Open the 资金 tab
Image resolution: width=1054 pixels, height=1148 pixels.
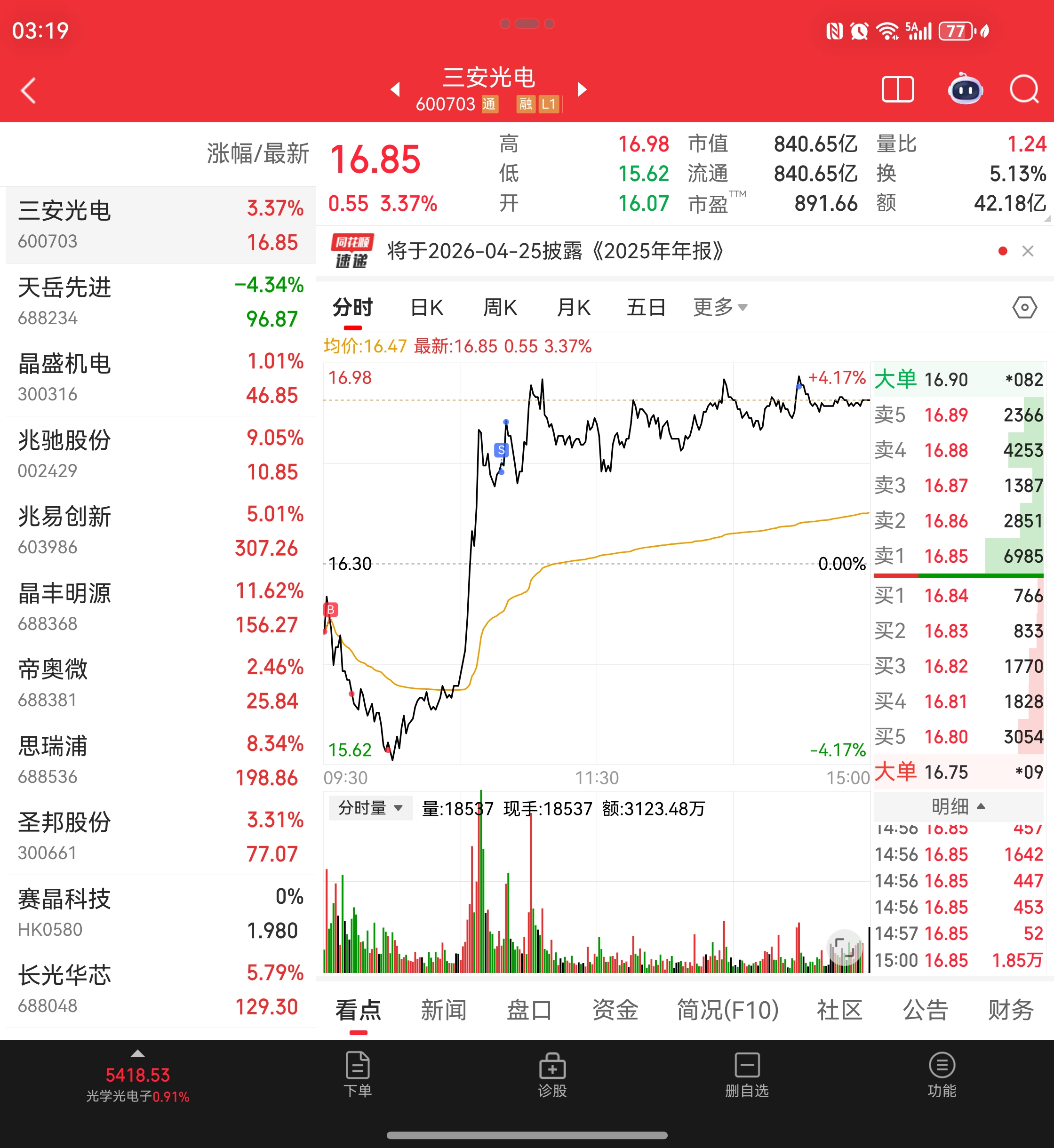pyautogui.click(x=614, y=1010)
